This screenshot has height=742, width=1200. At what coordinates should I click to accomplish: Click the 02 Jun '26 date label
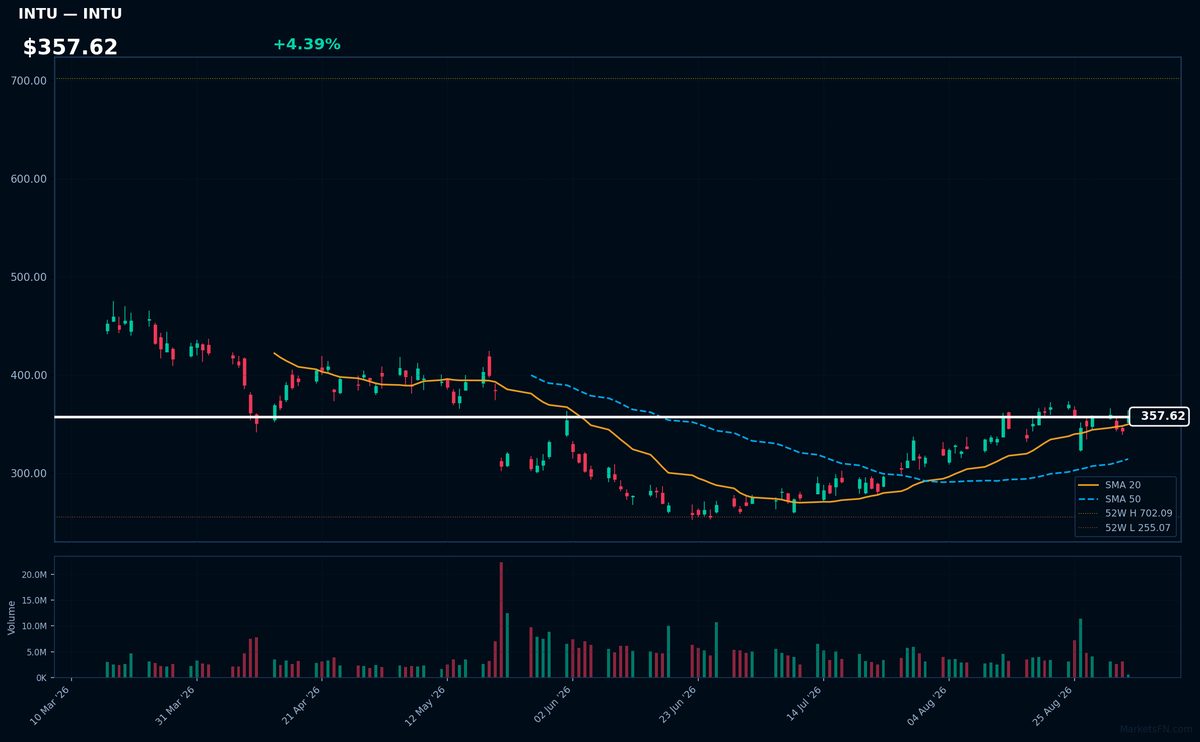click(x=552, y=705)
